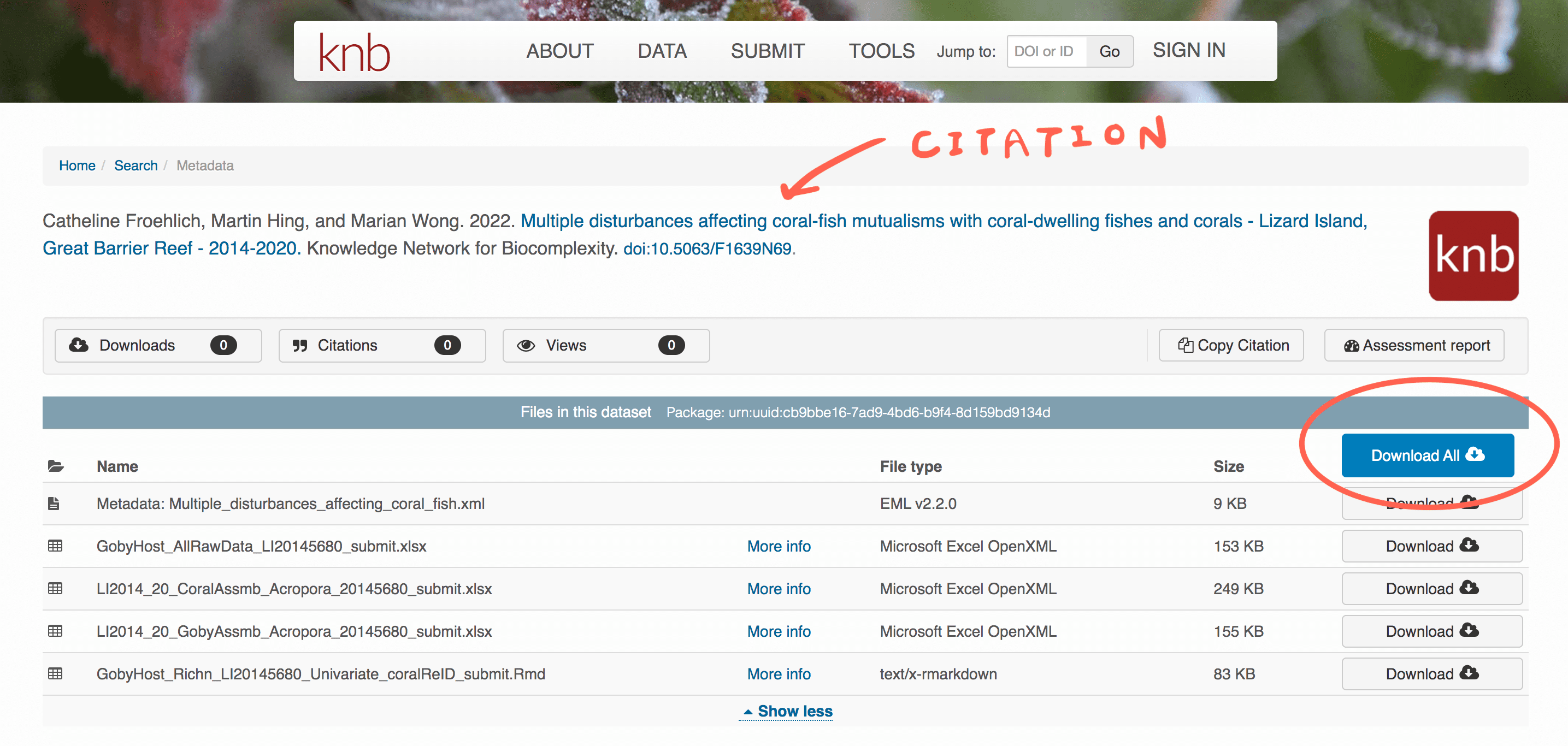Open the SUBMIT menu item
Viewport: 1568px width, 746px height.
pyautogui.click(x=768, y=51)
